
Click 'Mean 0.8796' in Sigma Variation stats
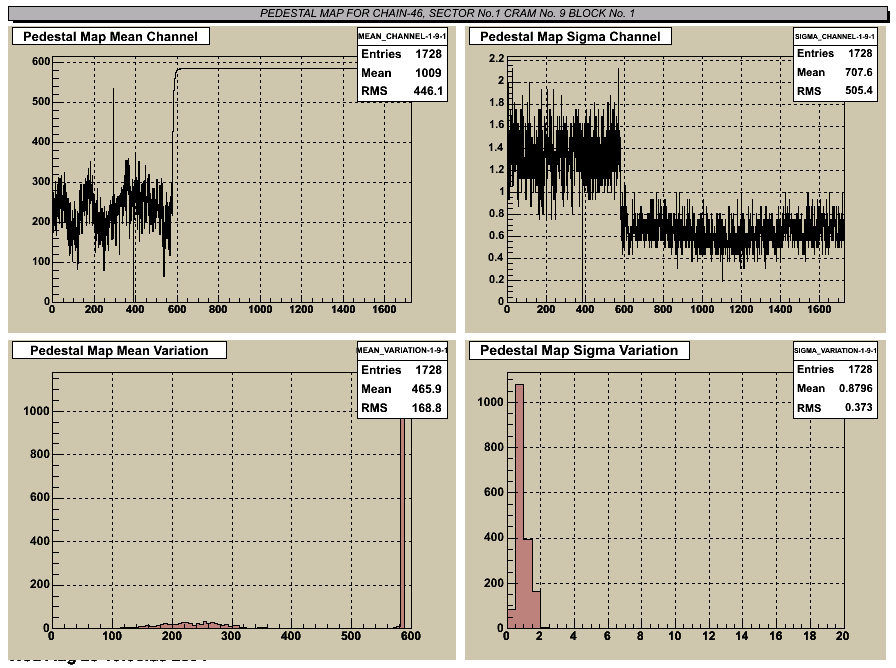click(835, 388)
